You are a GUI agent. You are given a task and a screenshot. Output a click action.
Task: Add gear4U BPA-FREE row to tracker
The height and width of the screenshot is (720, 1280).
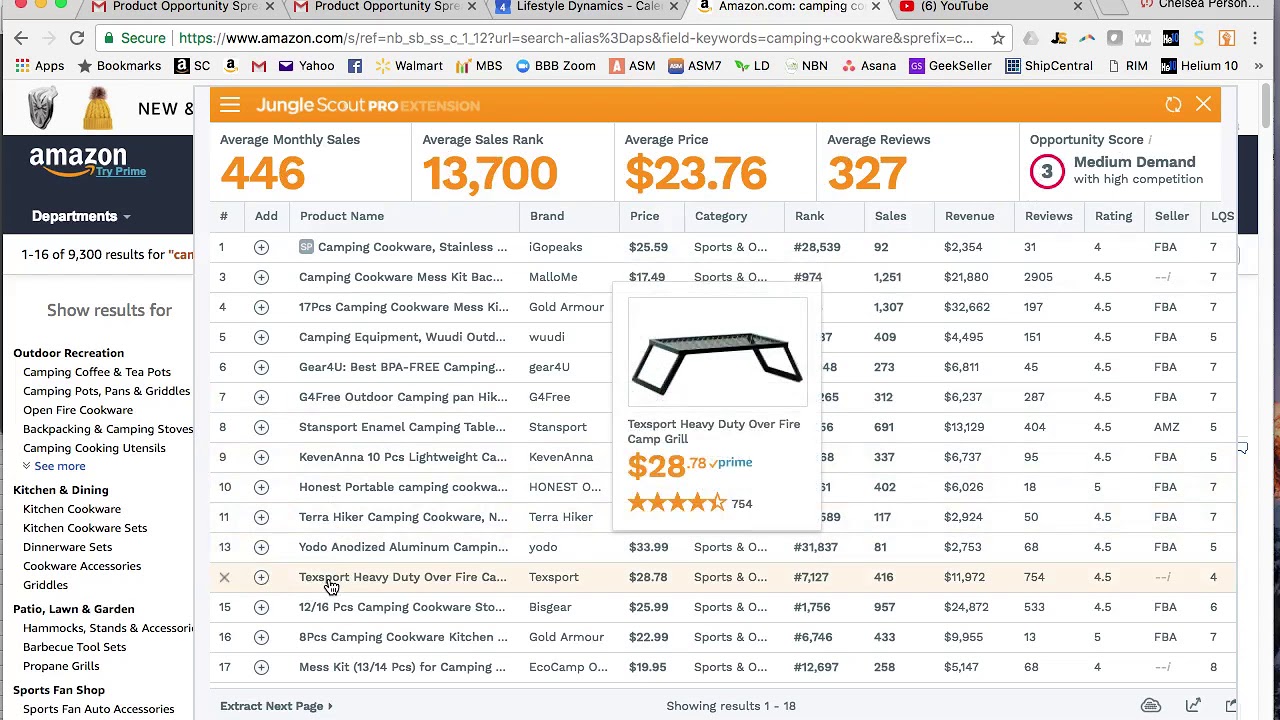[x=261, y=367]
